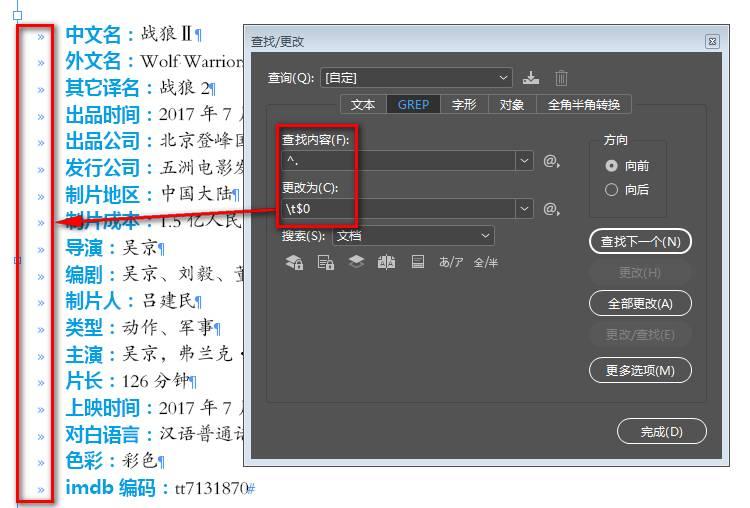Select the 向后 direction radio button
Screen dimensions: 750x508
click(611, 190)
